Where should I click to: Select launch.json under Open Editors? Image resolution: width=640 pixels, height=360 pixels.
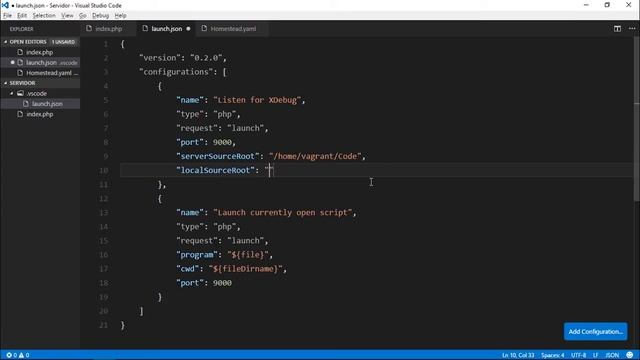[41, 62]
